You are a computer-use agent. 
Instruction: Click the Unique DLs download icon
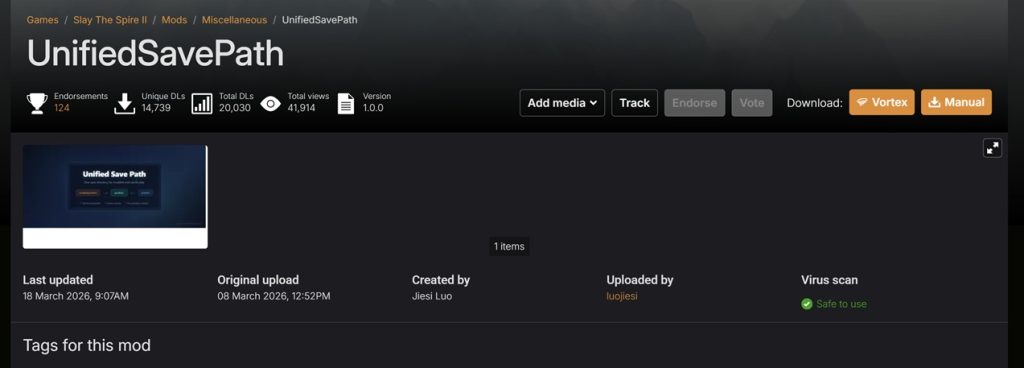(x=124, y=103)
